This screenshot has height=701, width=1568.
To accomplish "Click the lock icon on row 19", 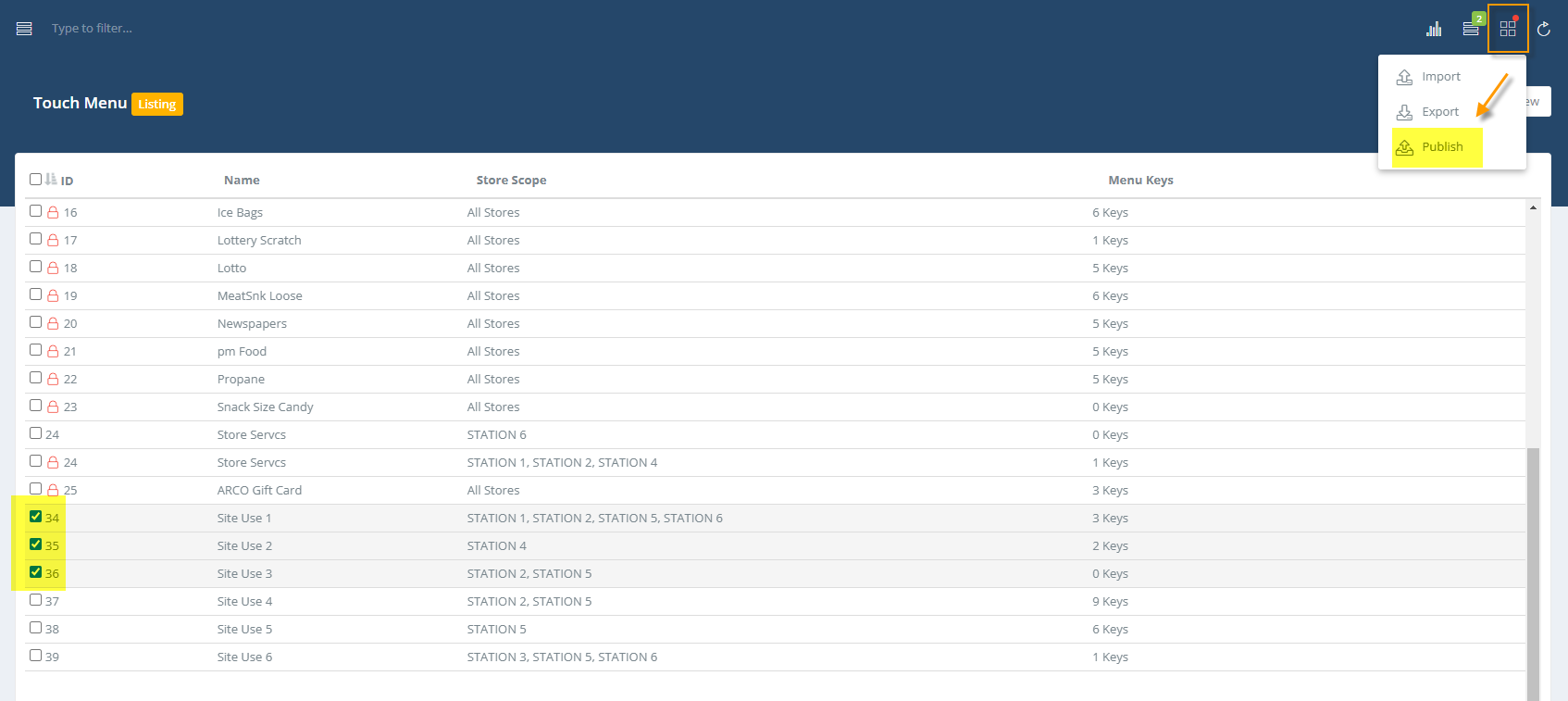I will point(53,295).
